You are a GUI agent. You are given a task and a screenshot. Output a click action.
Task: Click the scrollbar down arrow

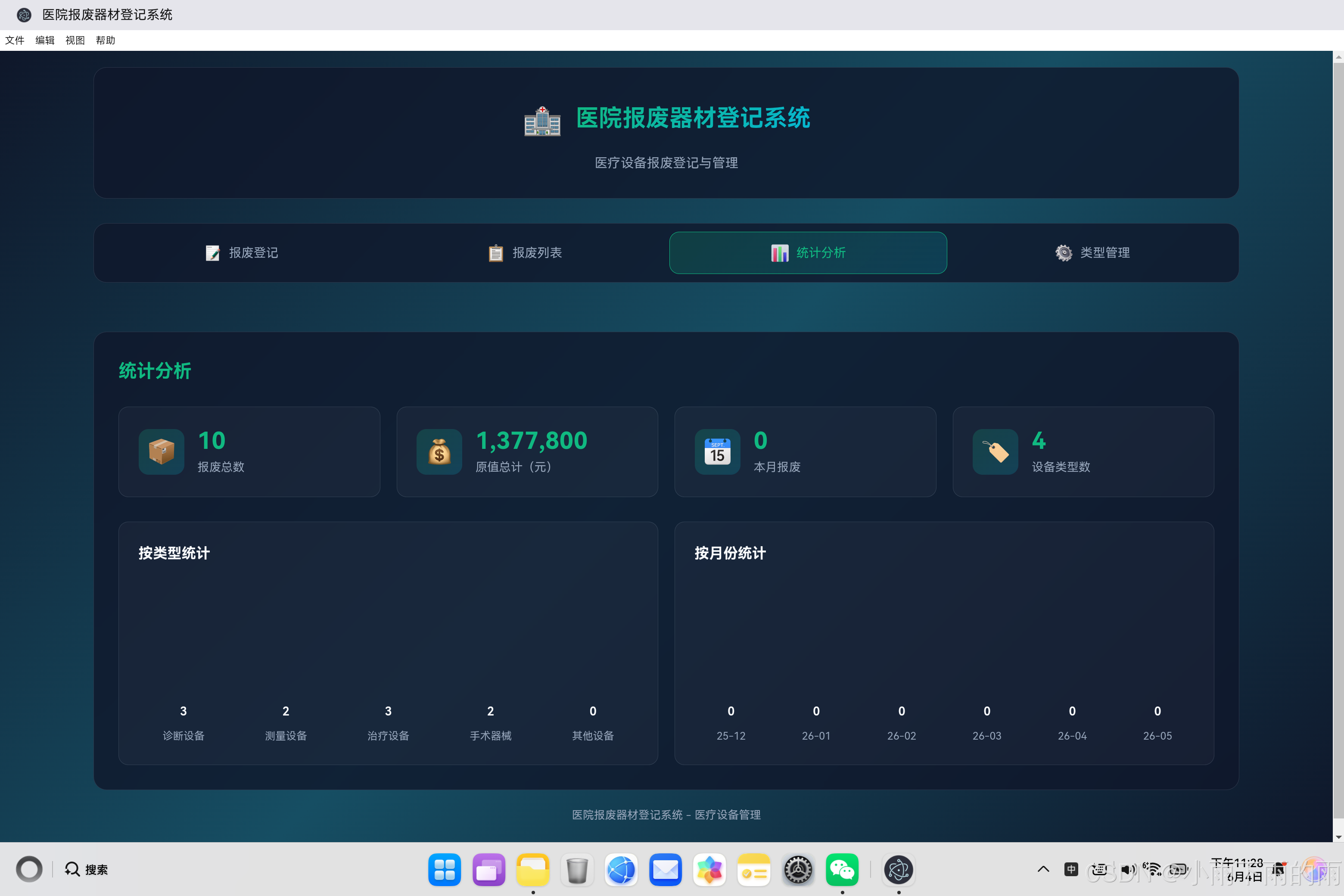pos(1338,837)
